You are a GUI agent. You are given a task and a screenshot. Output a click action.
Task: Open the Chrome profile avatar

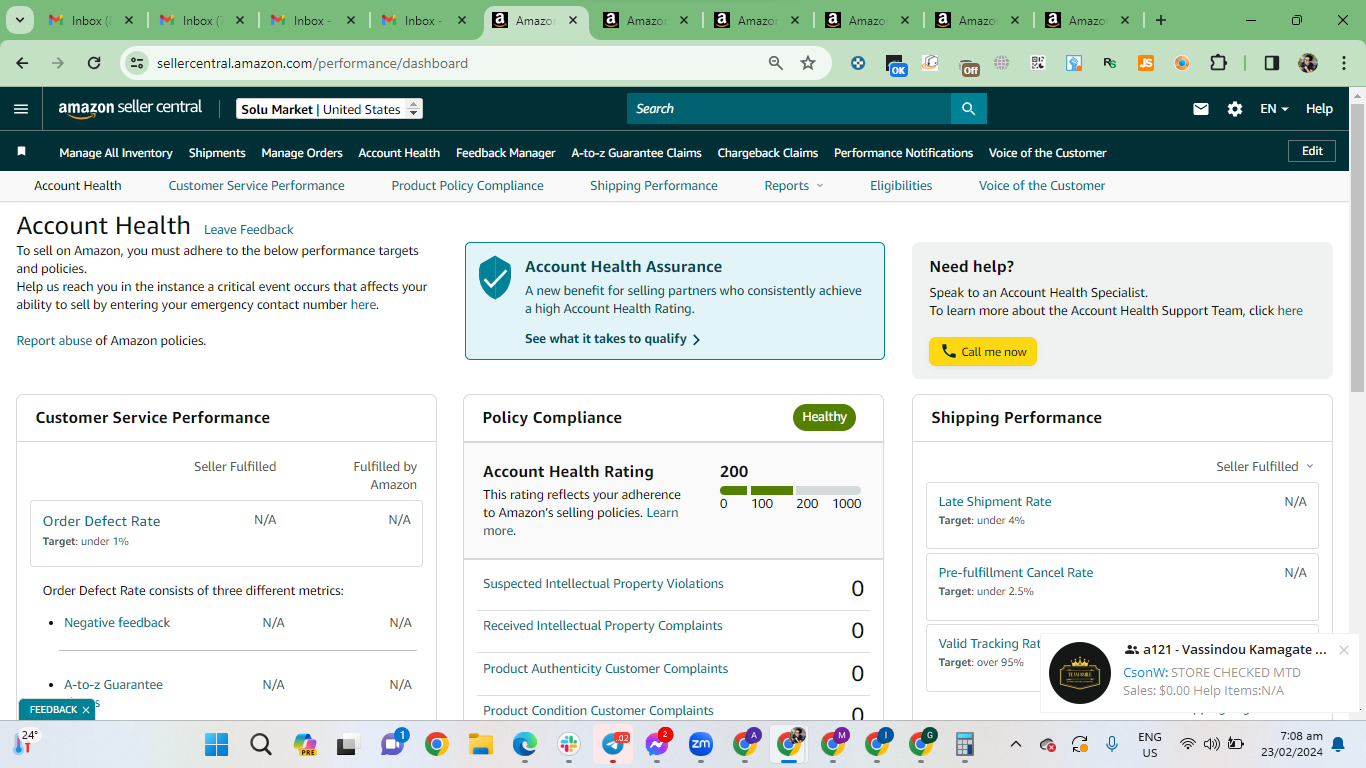pyautogui.click(x=1307, y=63)
